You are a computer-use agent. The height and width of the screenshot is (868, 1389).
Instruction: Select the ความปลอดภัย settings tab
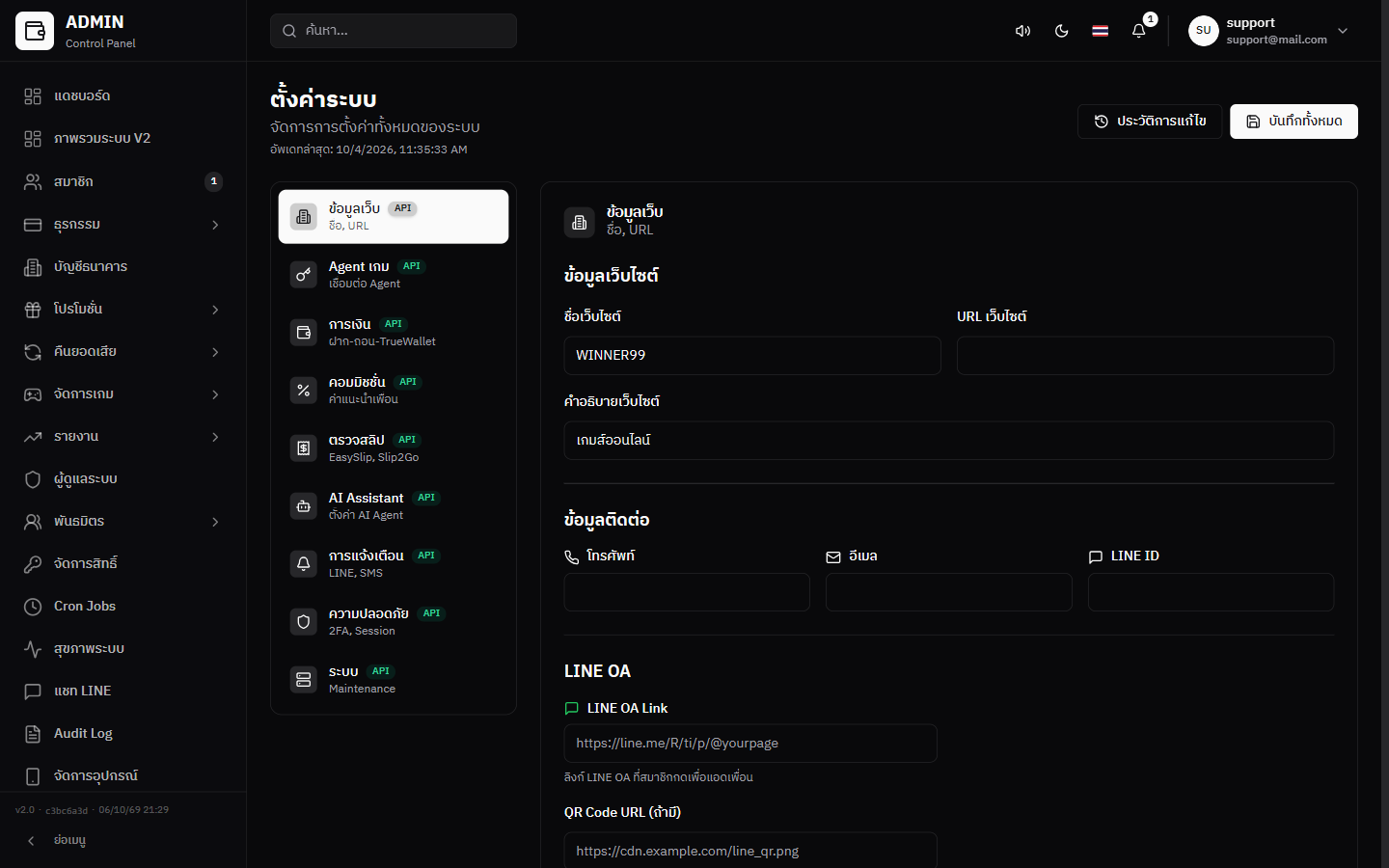point(394,622)
